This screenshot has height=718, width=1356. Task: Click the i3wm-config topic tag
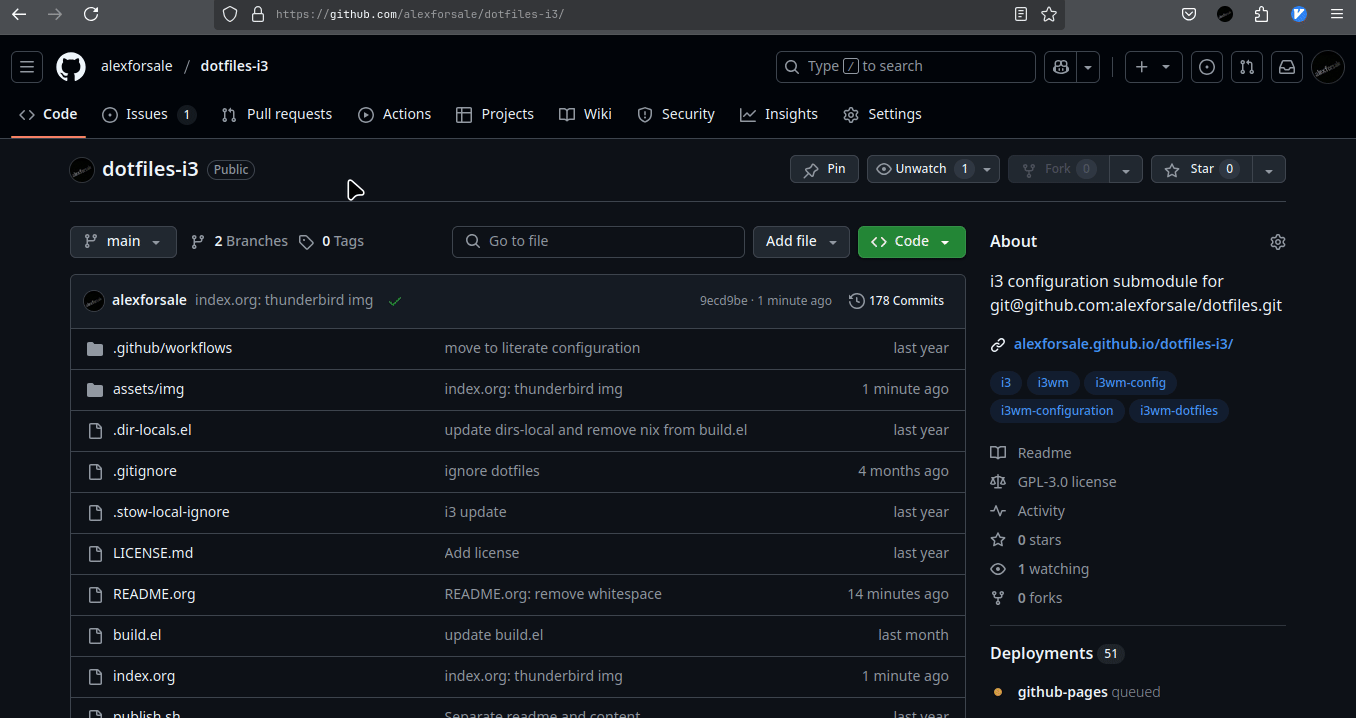tap(1130, 383)
